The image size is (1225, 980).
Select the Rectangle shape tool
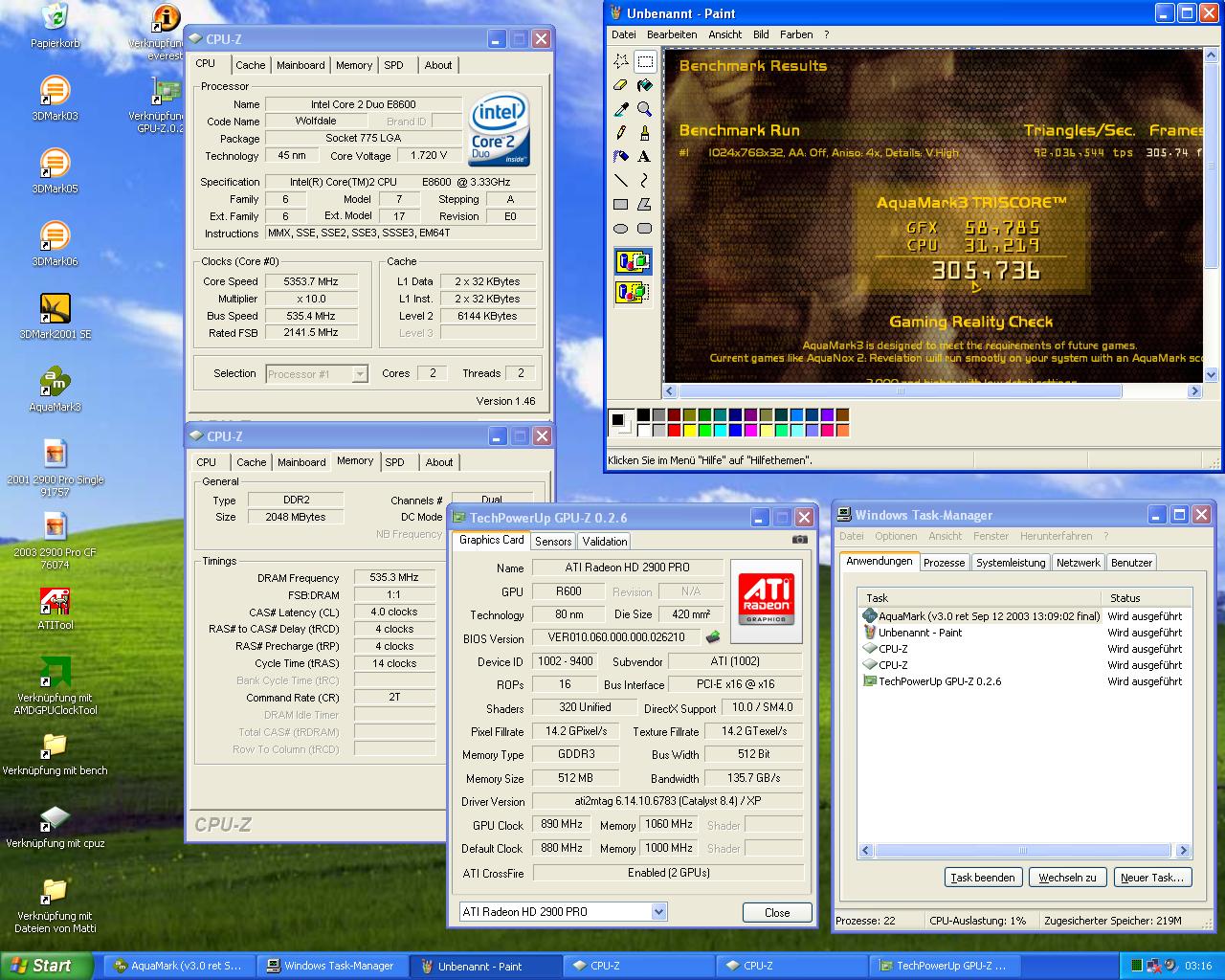pyautogui.click(x=621, y=204)
